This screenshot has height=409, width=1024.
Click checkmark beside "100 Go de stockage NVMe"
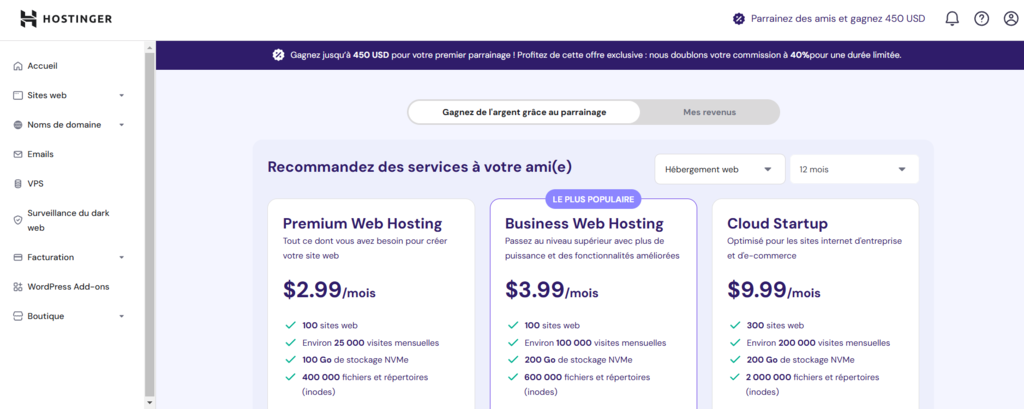pyautogui.click(x=289, y=360)
